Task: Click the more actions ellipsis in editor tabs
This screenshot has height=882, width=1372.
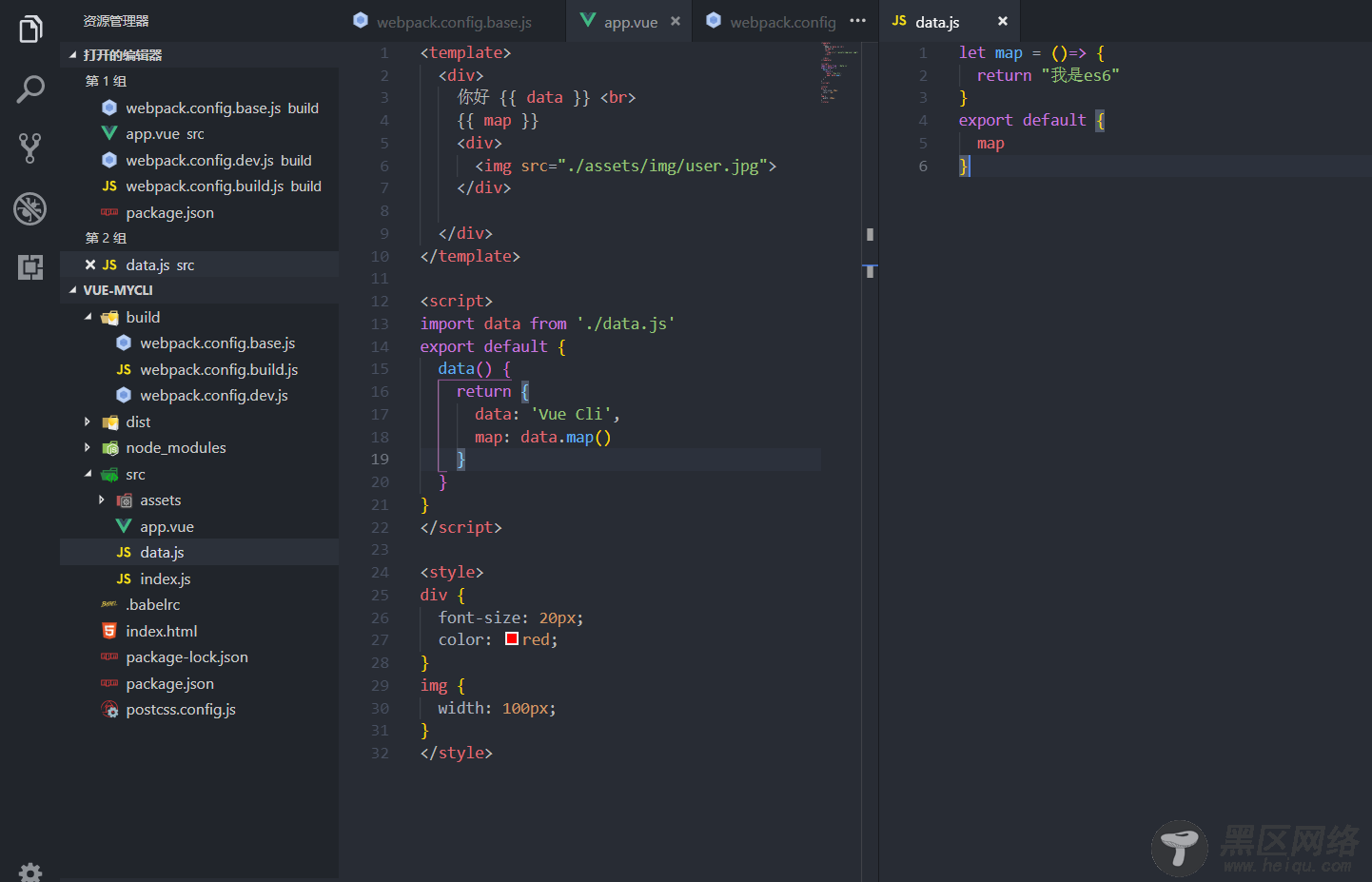Action: 858,21
